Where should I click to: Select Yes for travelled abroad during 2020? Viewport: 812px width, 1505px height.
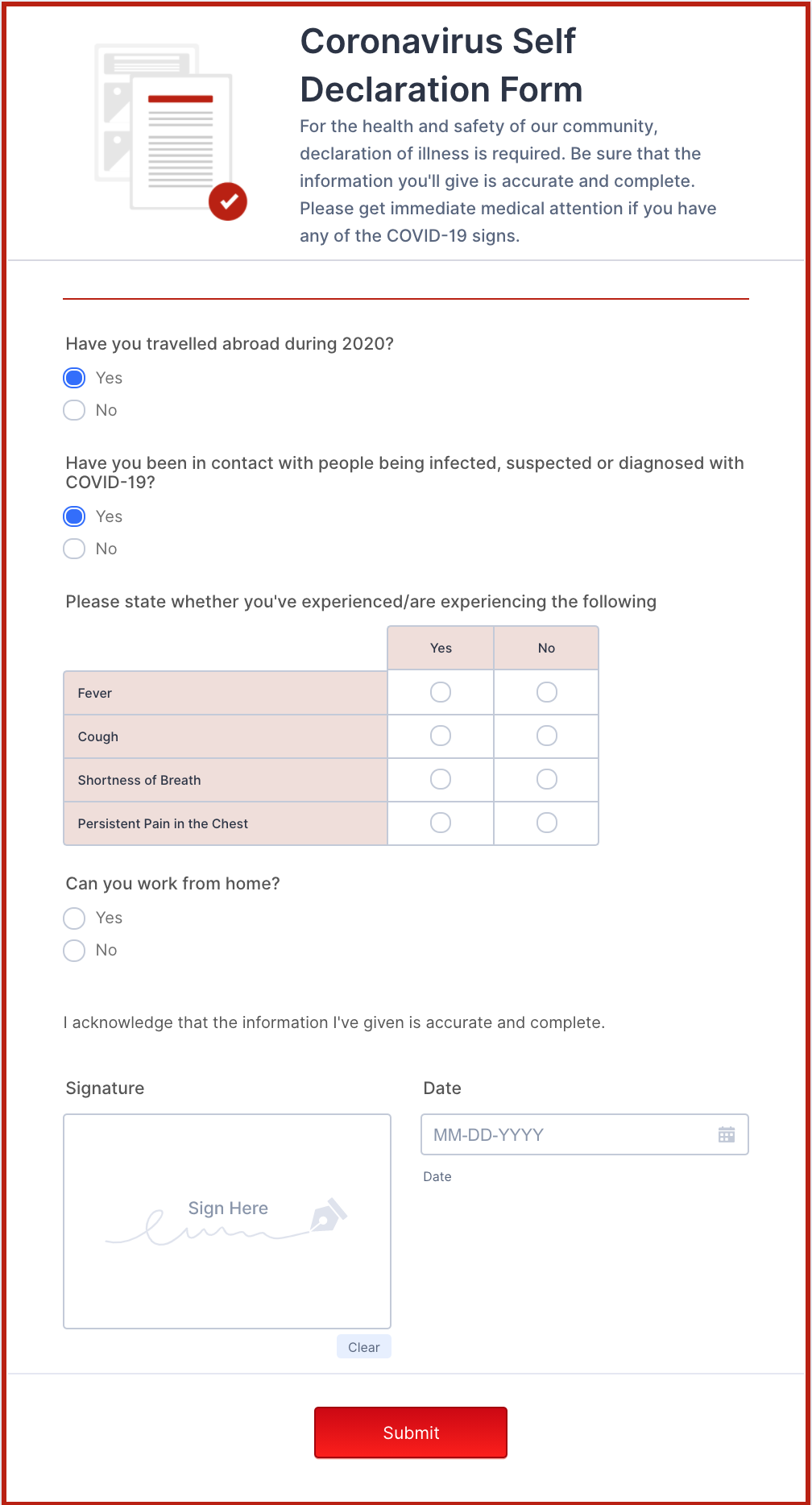pos(74,378)
